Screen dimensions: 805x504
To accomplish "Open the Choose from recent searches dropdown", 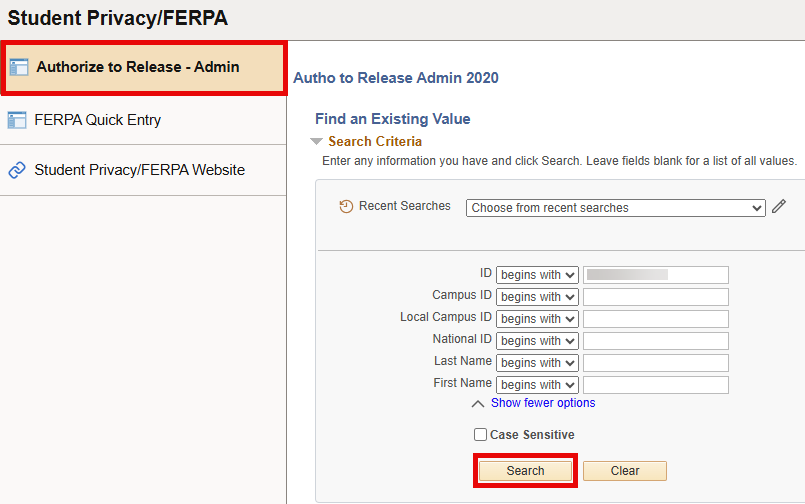I will pyautogui.click(x=615, y=208).
